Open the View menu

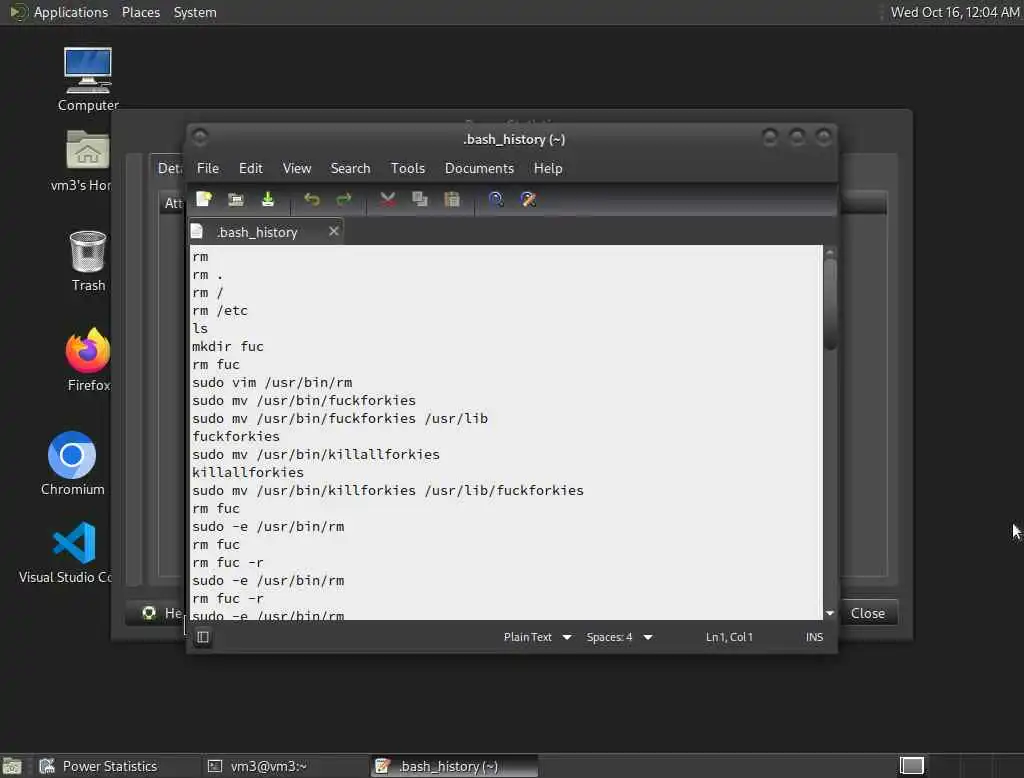pos(296,169)
